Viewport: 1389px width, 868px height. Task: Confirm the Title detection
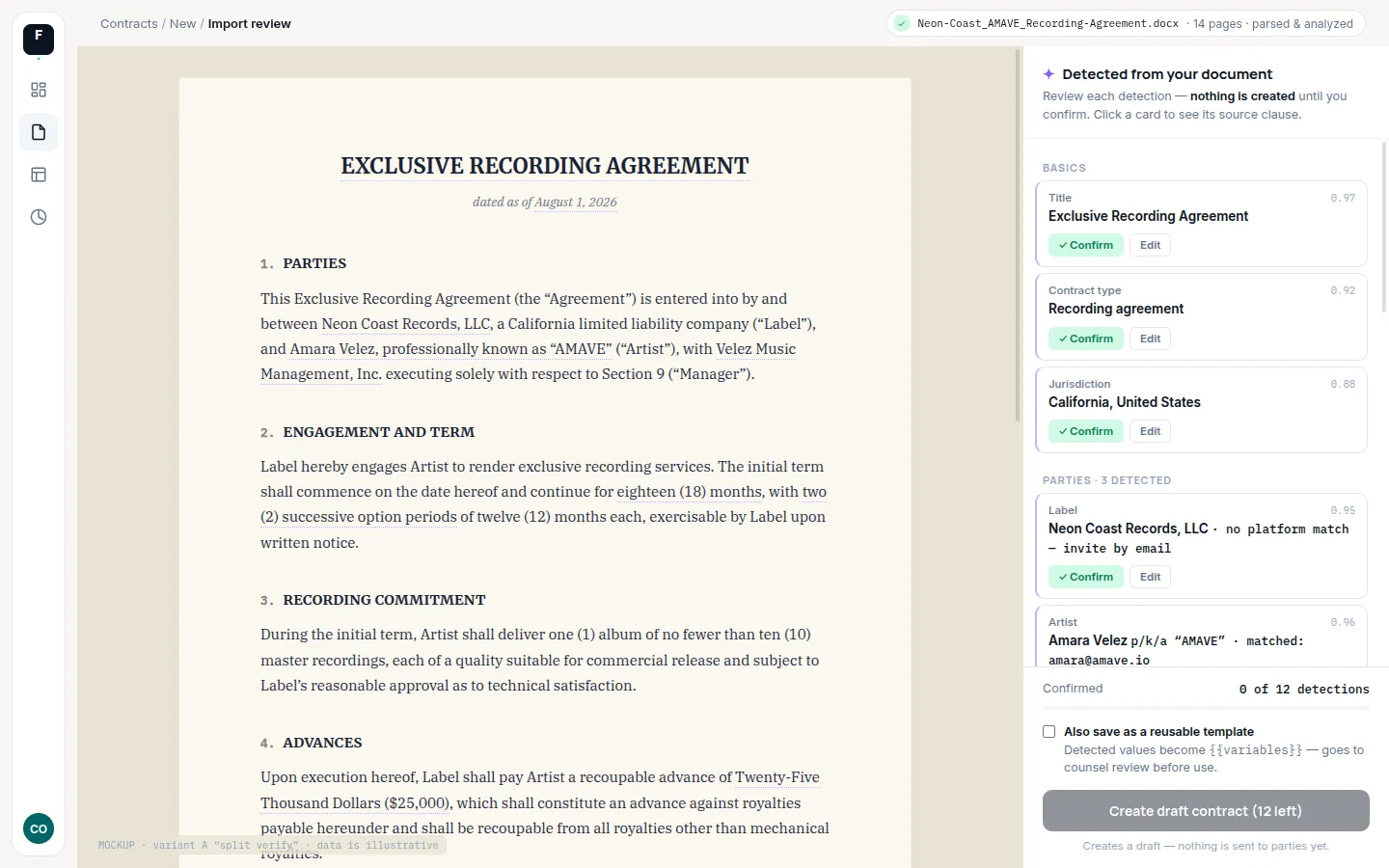(1086, 245)
